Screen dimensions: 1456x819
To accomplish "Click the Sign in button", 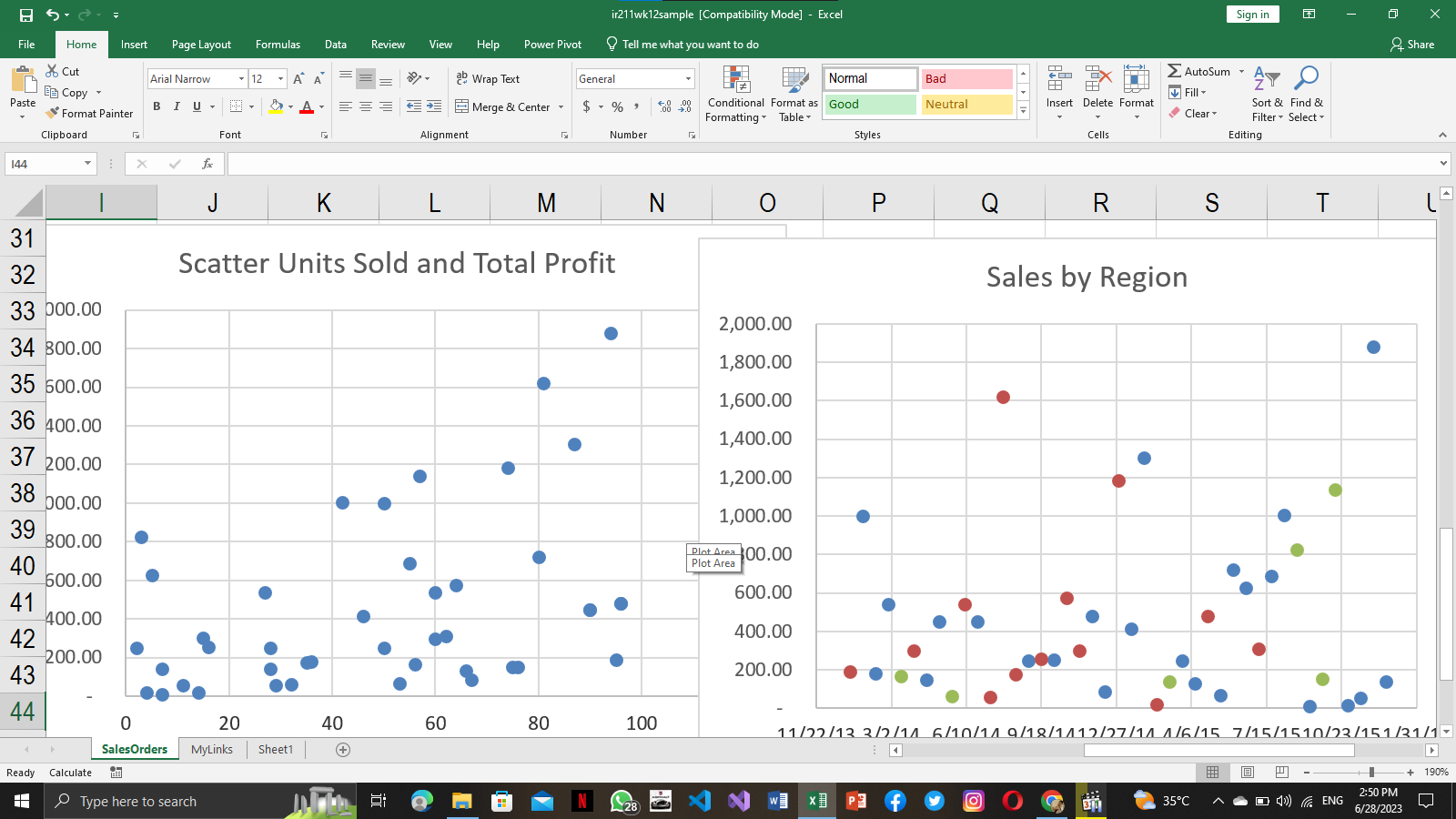I will [x=1252, y=15].
